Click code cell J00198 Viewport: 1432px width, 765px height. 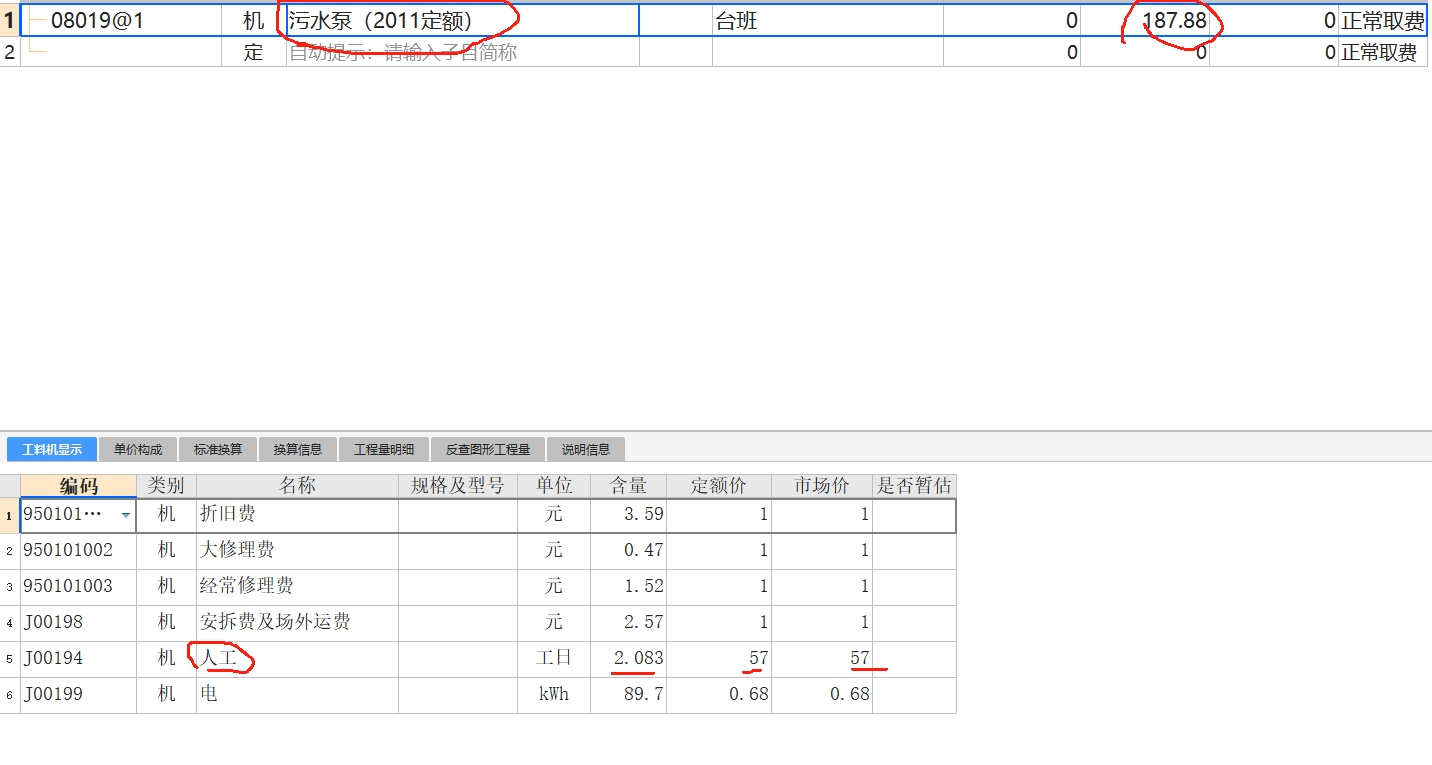pos(78,623)
